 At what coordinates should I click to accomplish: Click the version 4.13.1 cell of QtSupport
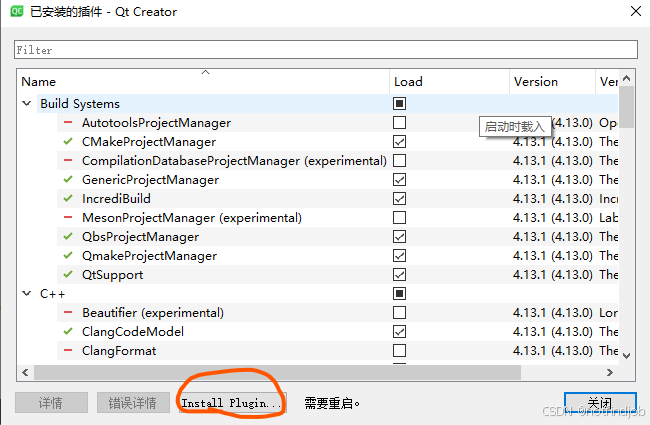(x=553, y=274)
